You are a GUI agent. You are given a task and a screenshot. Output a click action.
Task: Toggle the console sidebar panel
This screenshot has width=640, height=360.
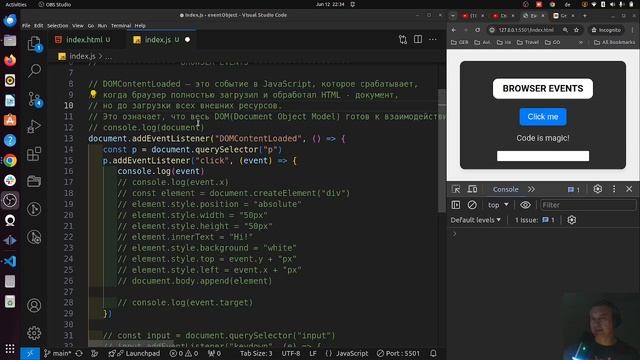click(456, 205)
